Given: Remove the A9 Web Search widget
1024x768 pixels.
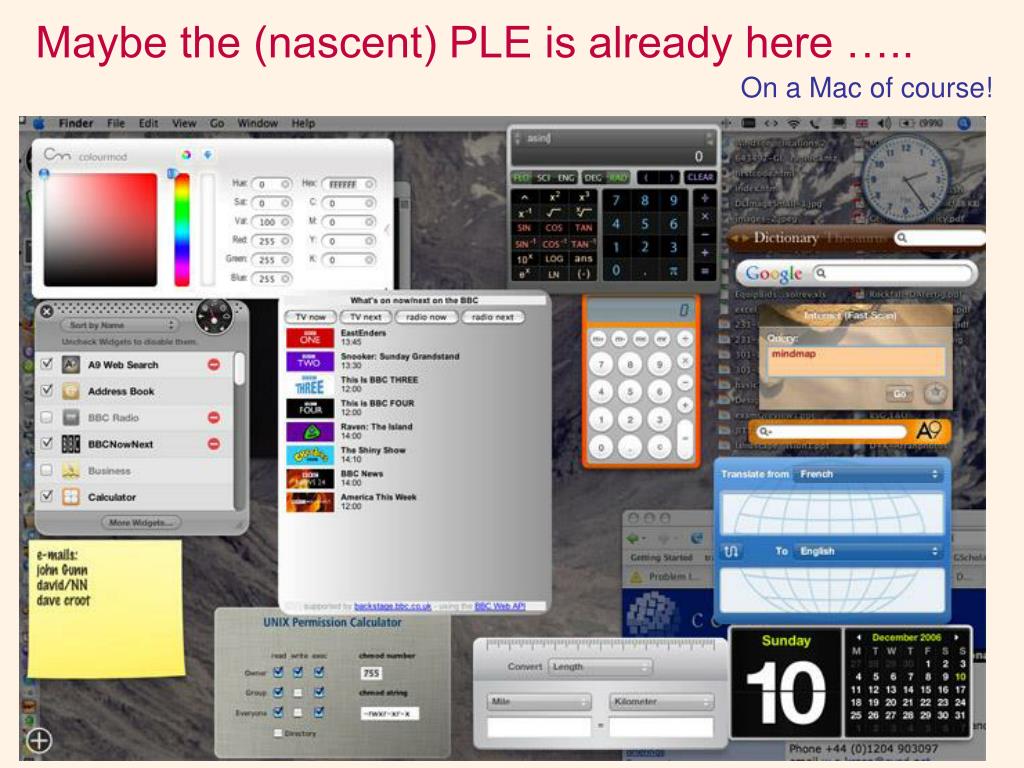Looking at the screenshot, I should (x=214, y=364).
